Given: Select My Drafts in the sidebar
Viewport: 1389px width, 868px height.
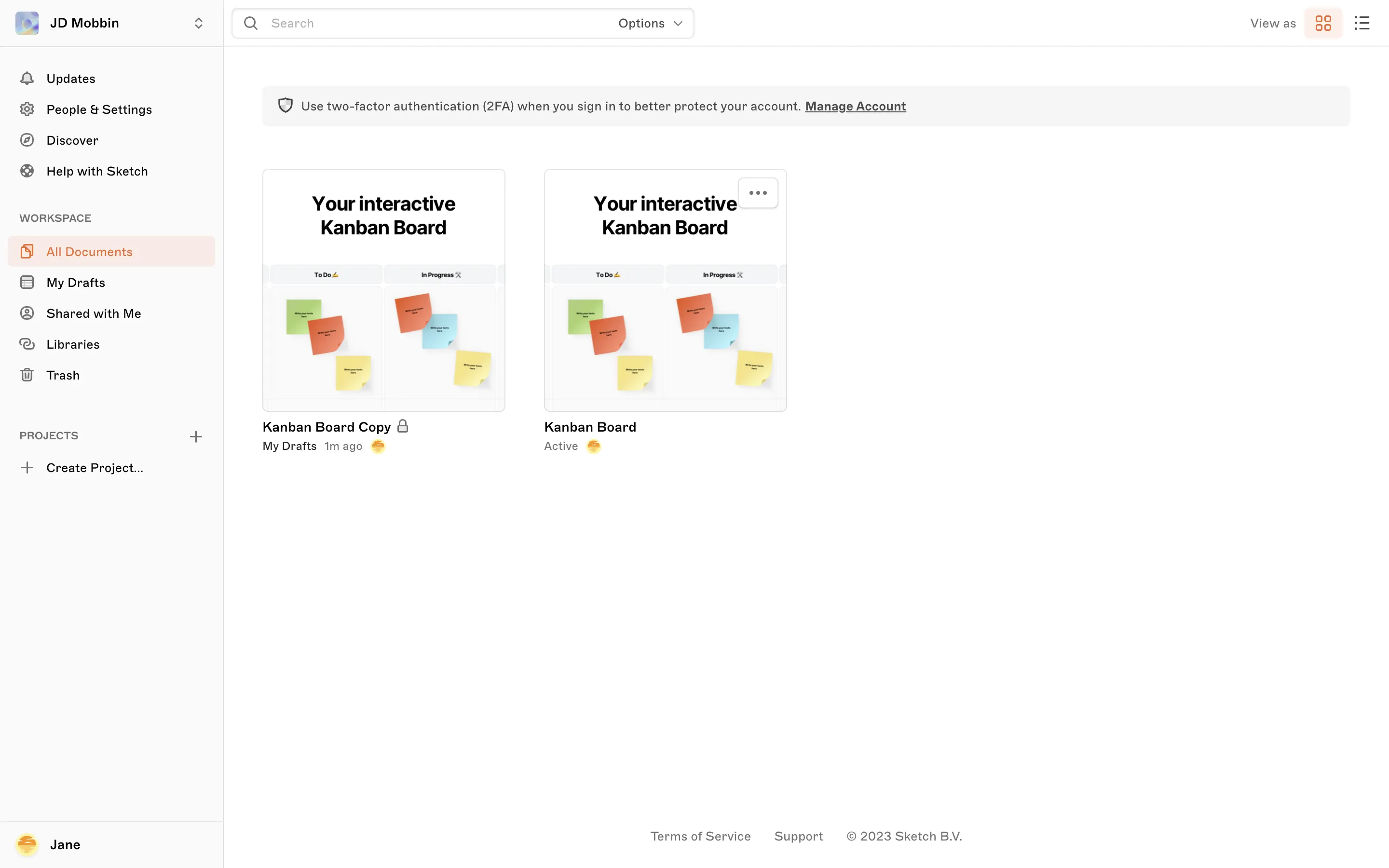Looking at the screenshot, I should pyautogui.click(x=76, y=283).
